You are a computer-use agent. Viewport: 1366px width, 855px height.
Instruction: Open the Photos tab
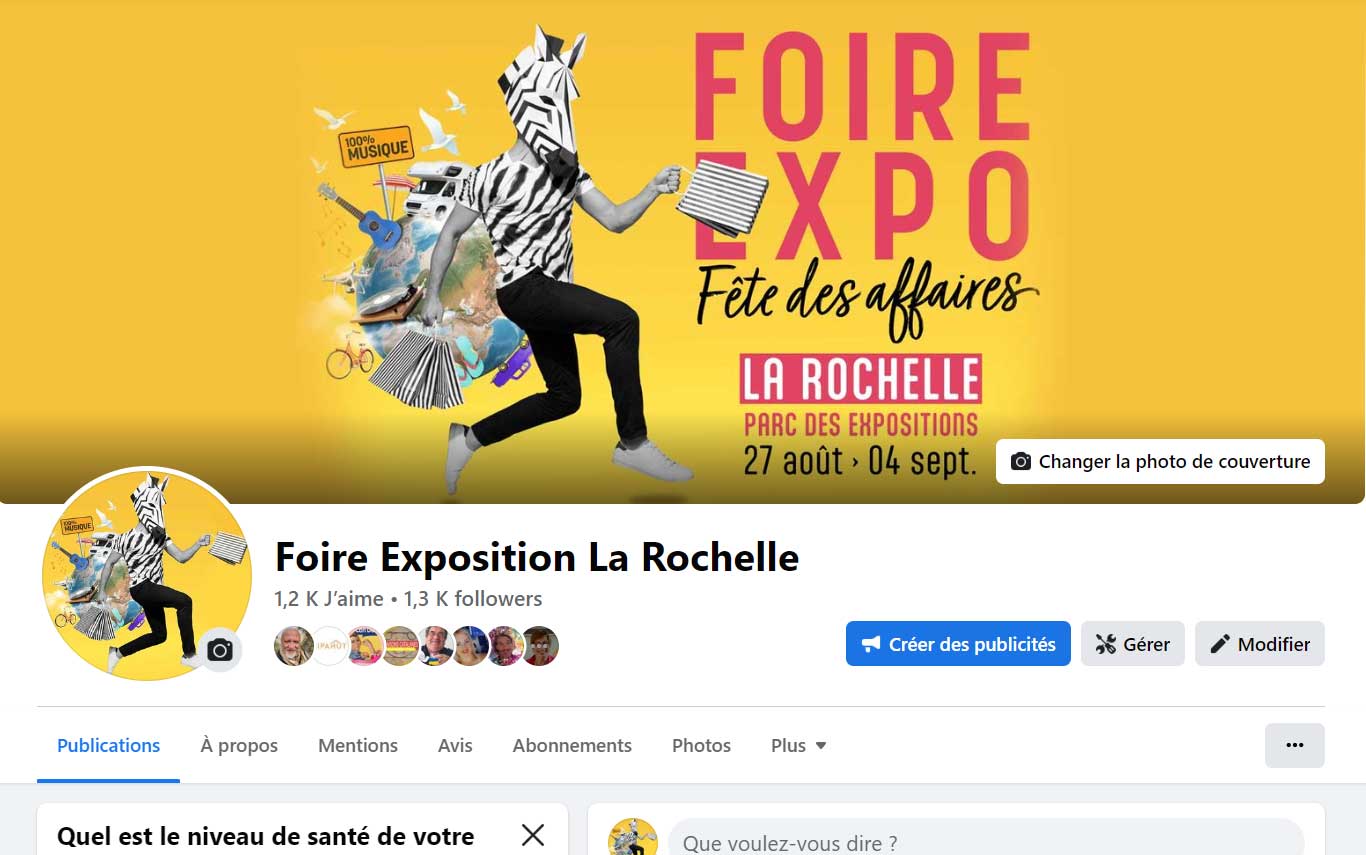pyautogui.click(x=701, y=745)
